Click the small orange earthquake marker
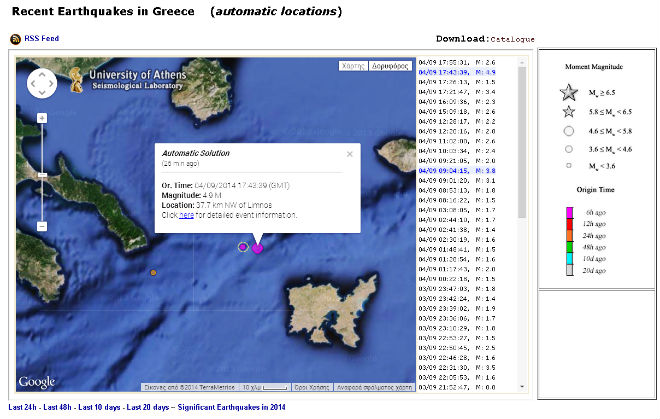 click(x=153, y=272)
